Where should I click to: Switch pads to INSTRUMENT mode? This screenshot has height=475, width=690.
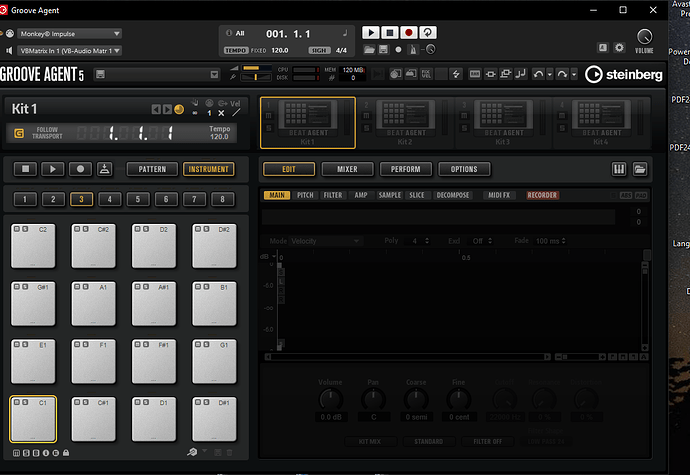[209, 169]
